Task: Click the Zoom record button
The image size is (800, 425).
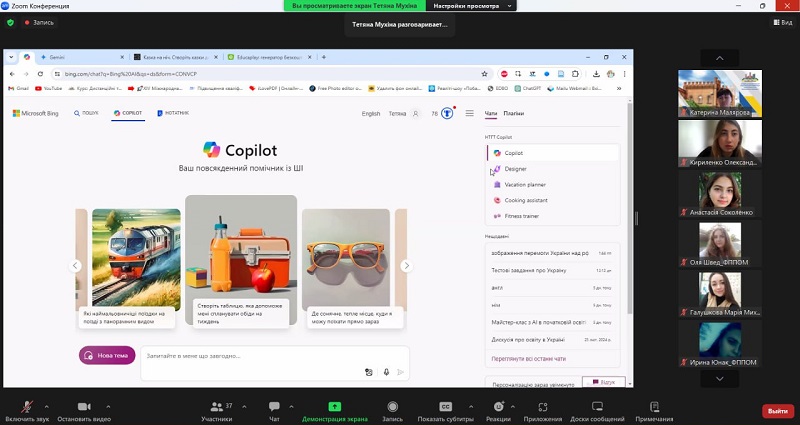Action: 392,411
